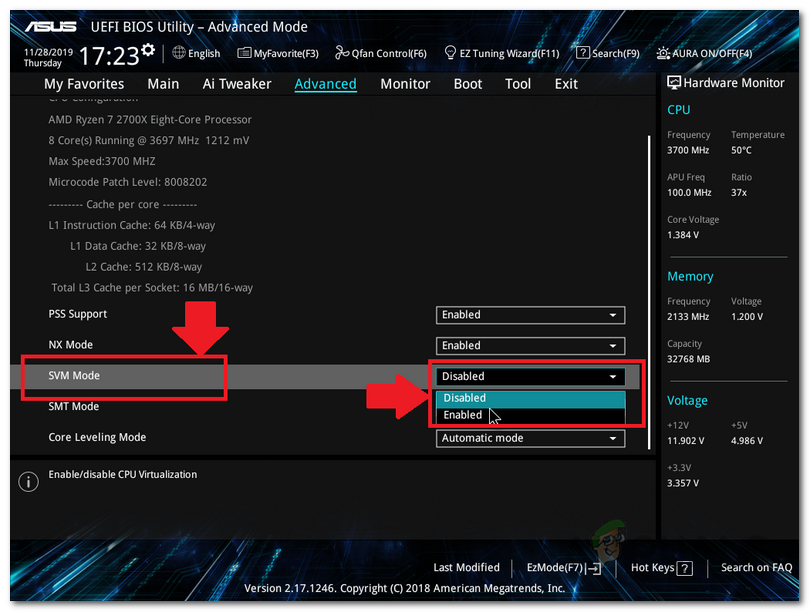
Task: Click the SVM Mode dropdown showing Disabled
Action: coord(531,376)
